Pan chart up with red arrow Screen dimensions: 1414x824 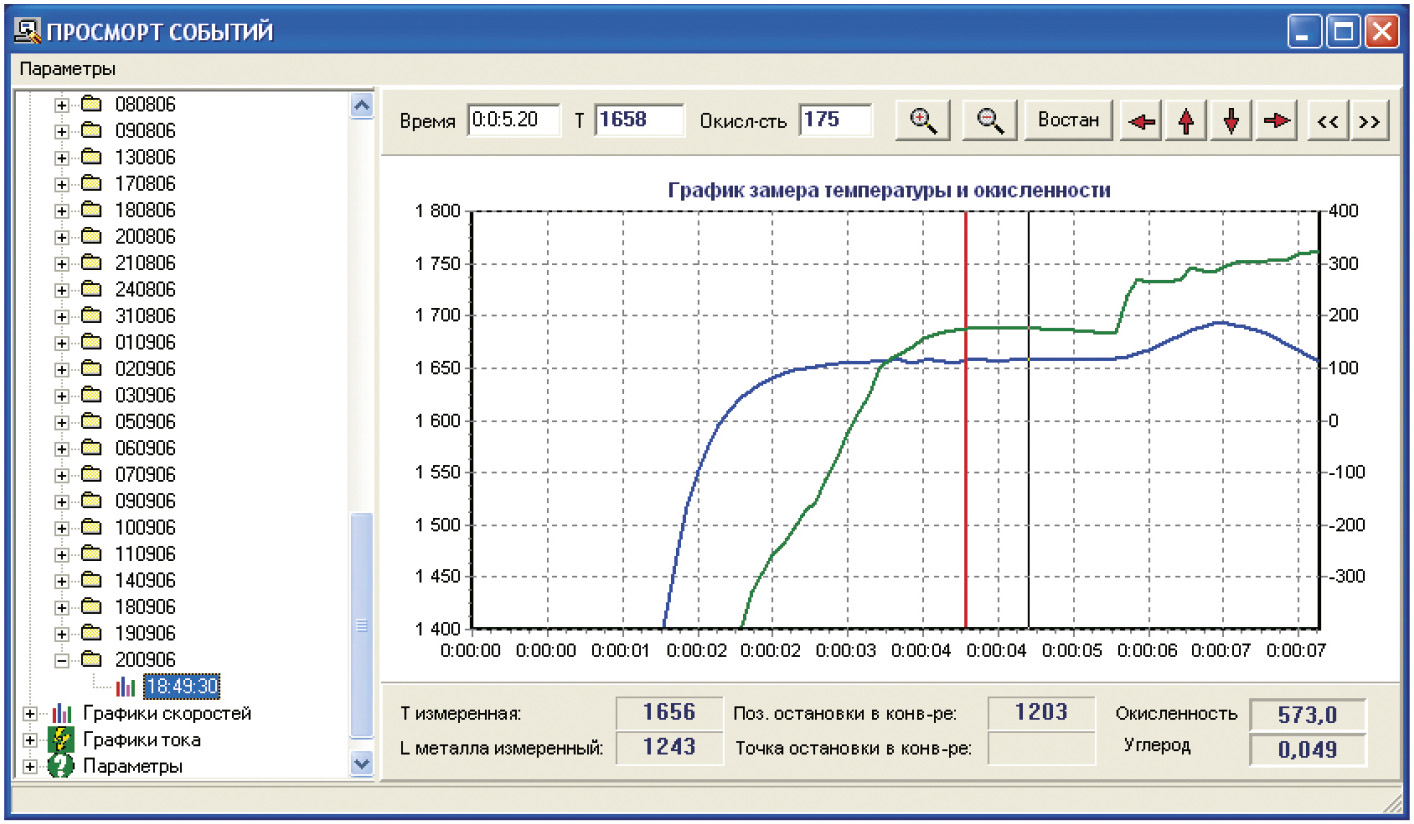click(x=1186, y=121)
